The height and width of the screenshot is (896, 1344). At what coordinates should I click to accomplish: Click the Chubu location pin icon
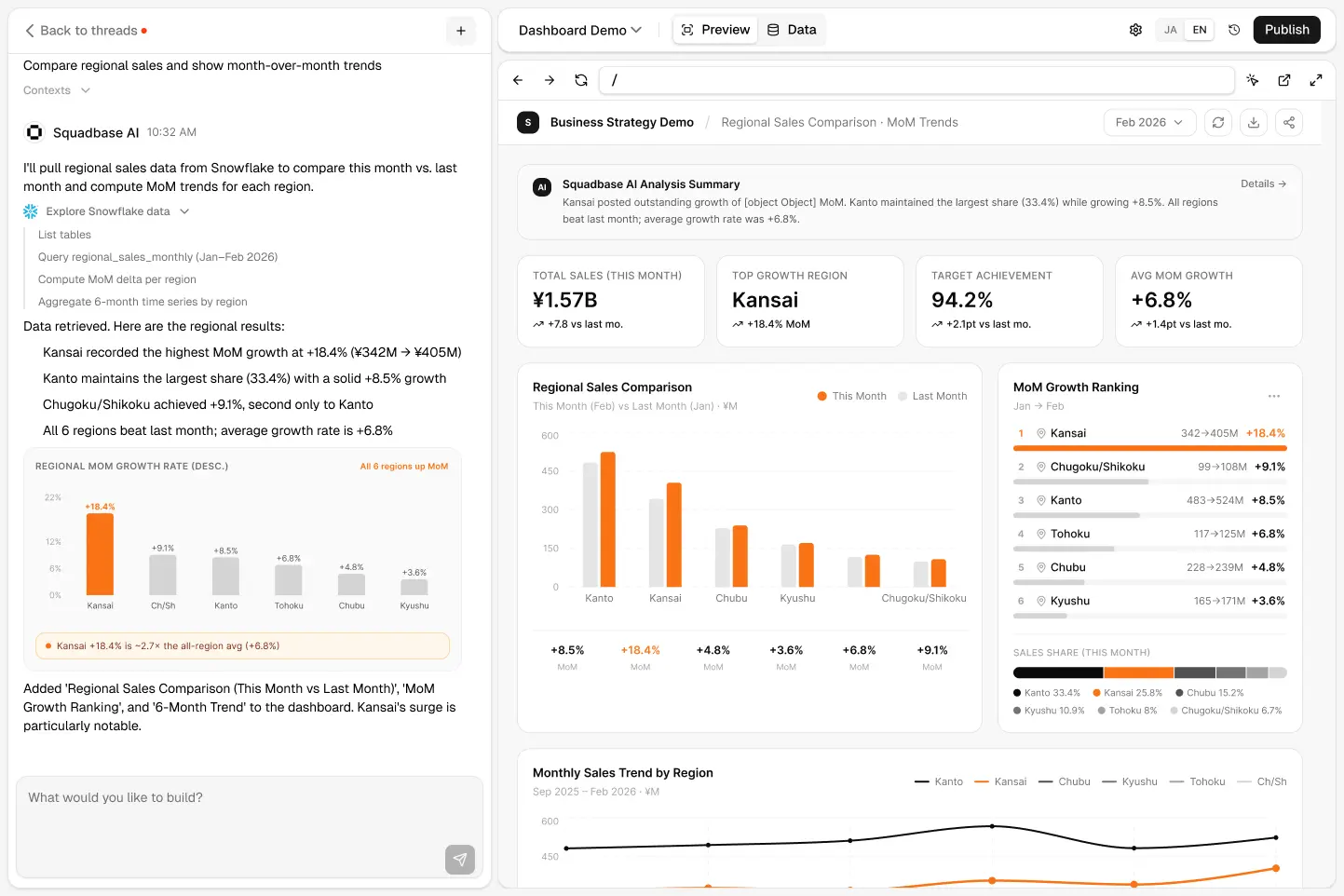1041,567
